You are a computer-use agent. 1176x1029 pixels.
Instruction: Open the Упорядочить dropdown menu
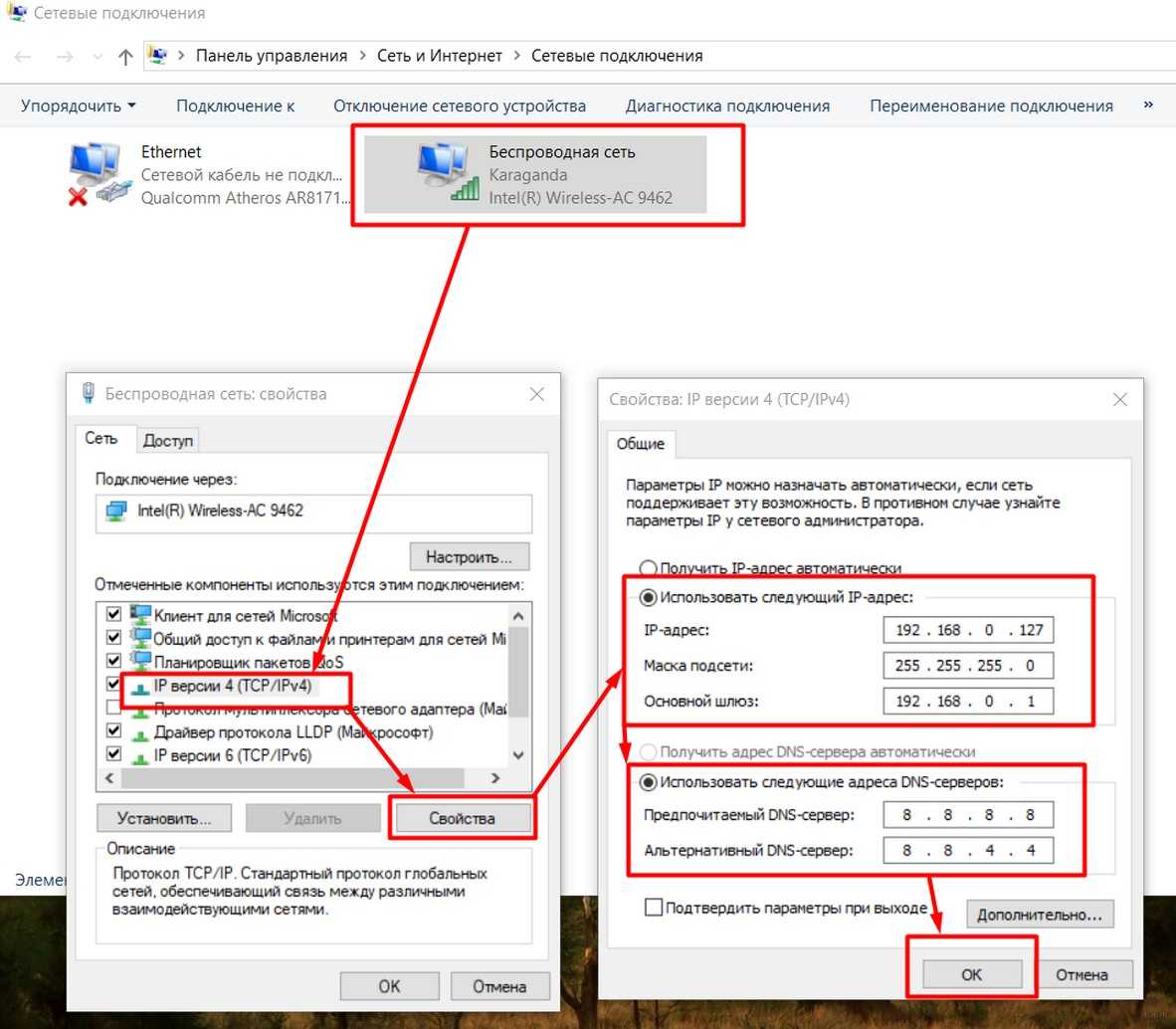point(78,105)
